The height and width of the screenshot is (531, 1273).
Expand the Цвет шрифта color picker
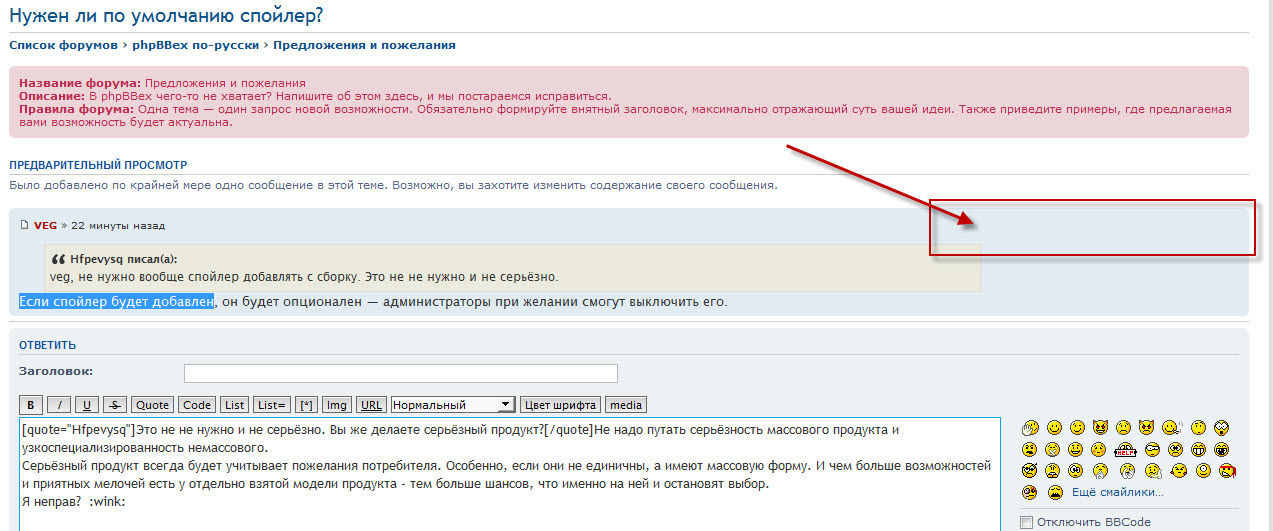(x=560, y=405)
